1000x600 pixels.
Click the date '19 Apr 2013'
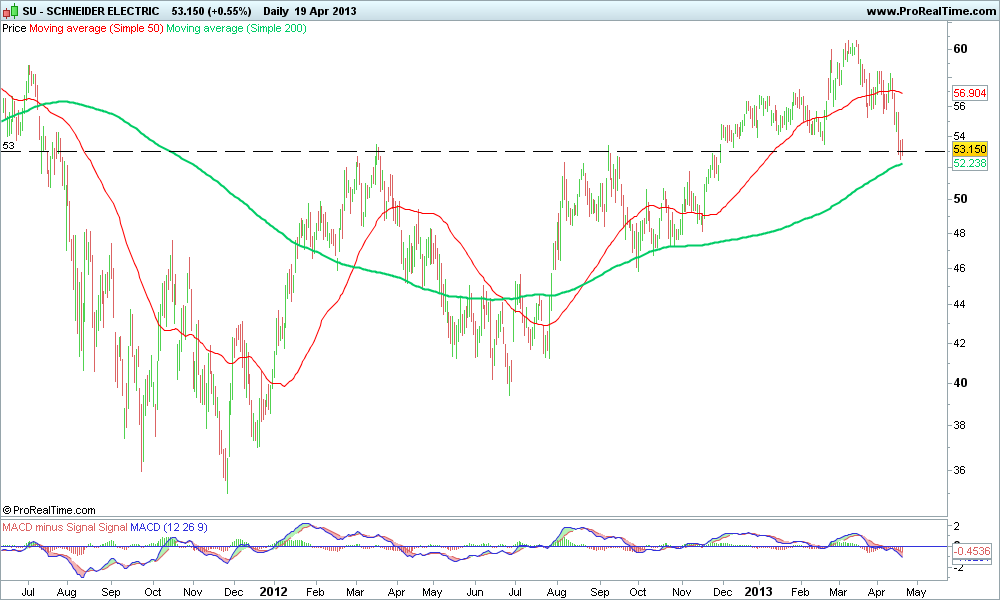click(325, 11)
